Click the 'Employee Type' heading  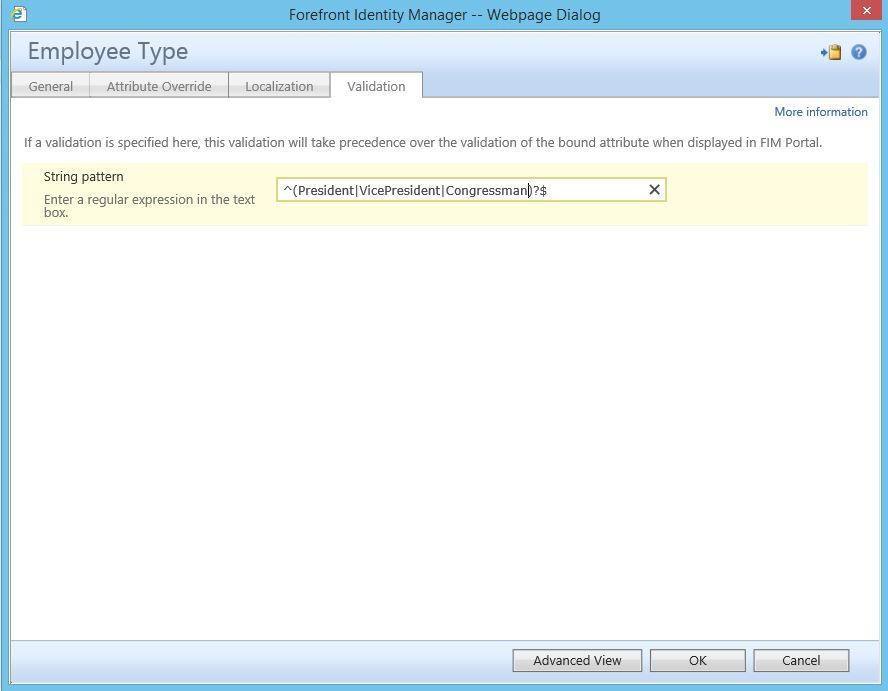click(x=108, y=52)
